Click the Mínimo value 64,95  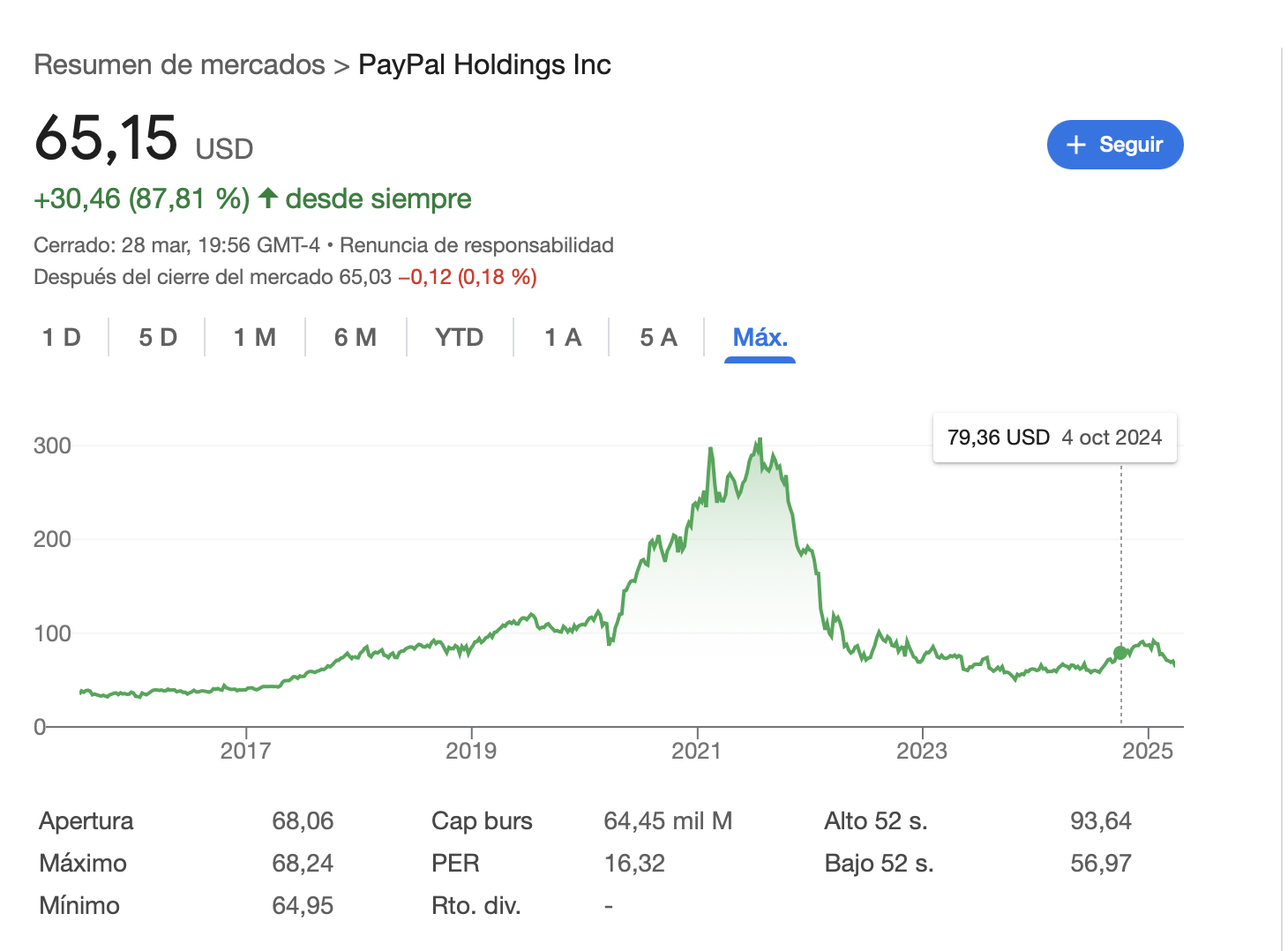point(303,905)
